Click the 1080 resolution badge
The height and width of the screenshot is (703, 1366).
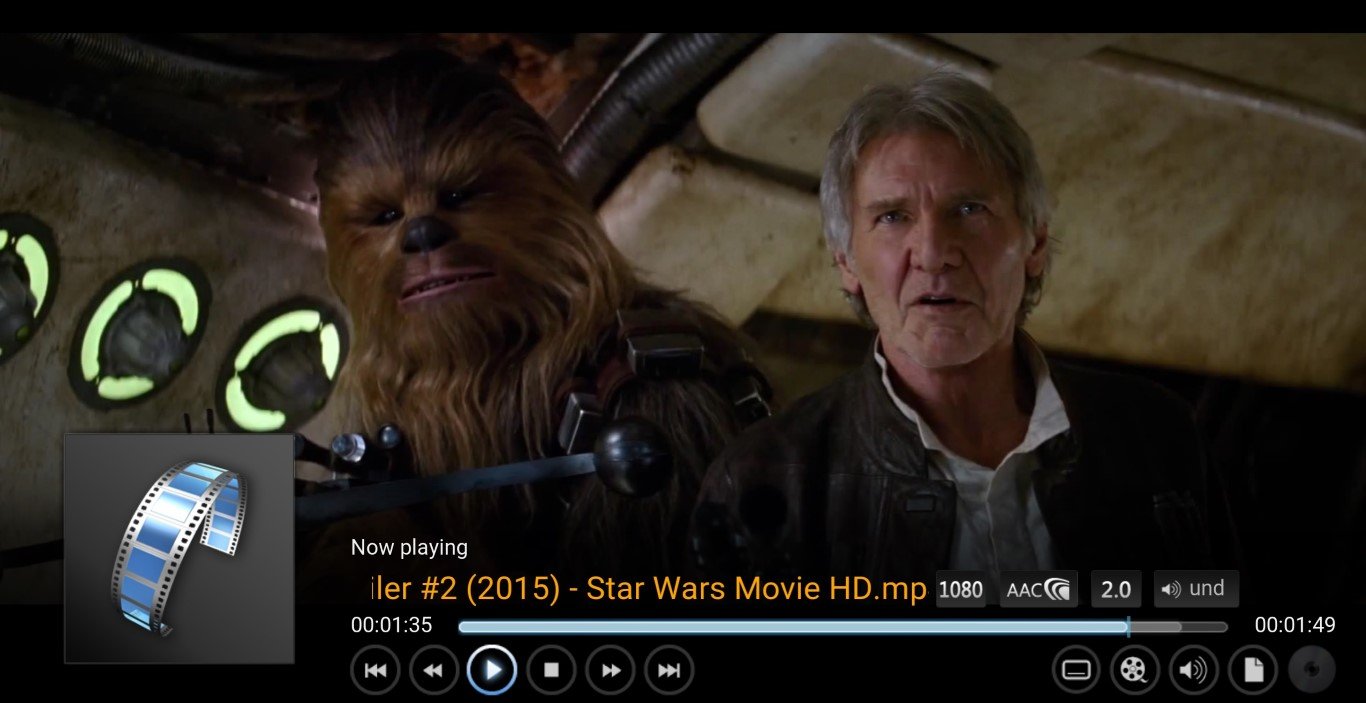tap(961, 589)
